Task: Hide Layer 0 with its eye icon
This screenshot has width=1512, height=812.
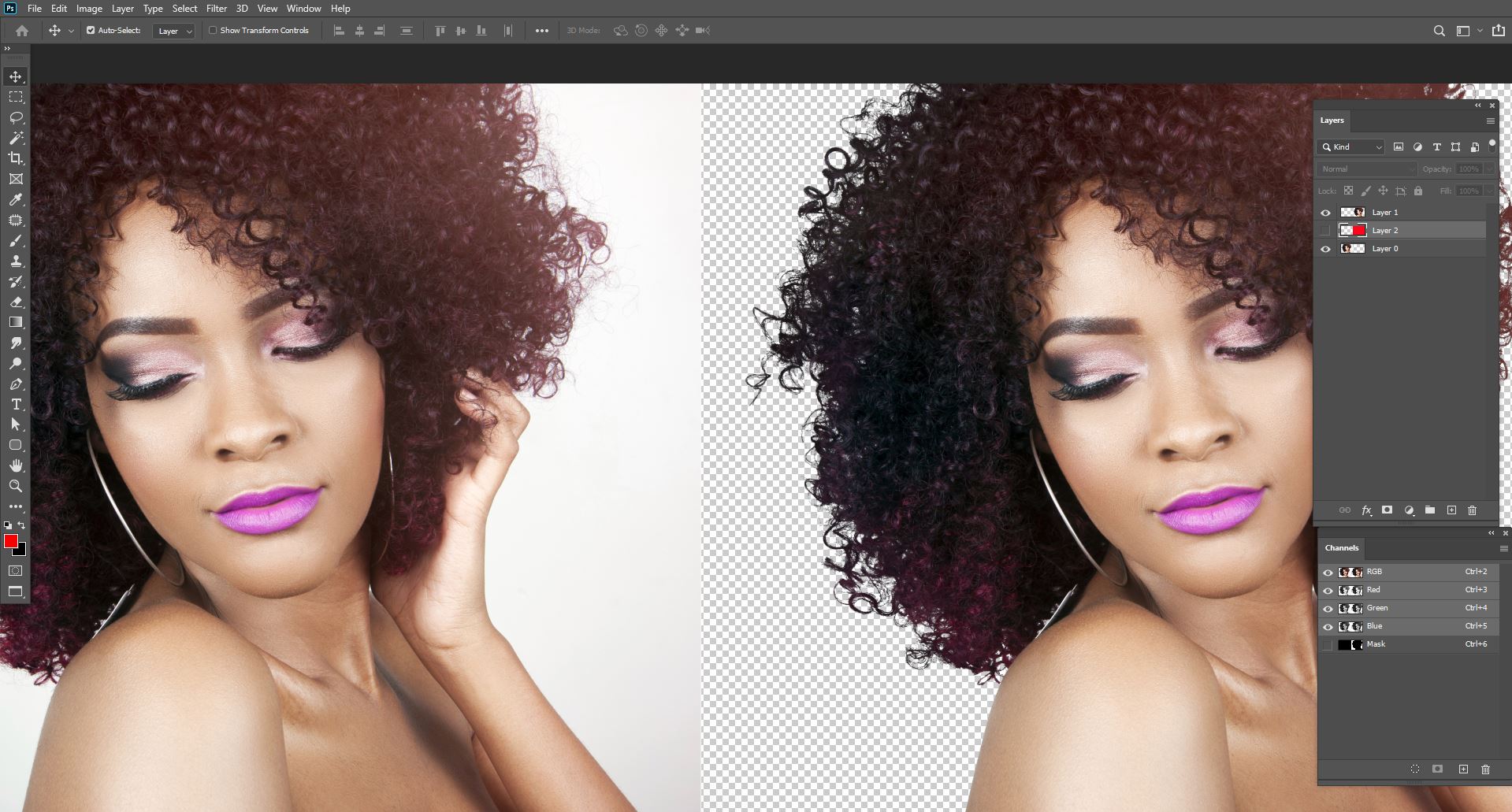Action: 1325,249
